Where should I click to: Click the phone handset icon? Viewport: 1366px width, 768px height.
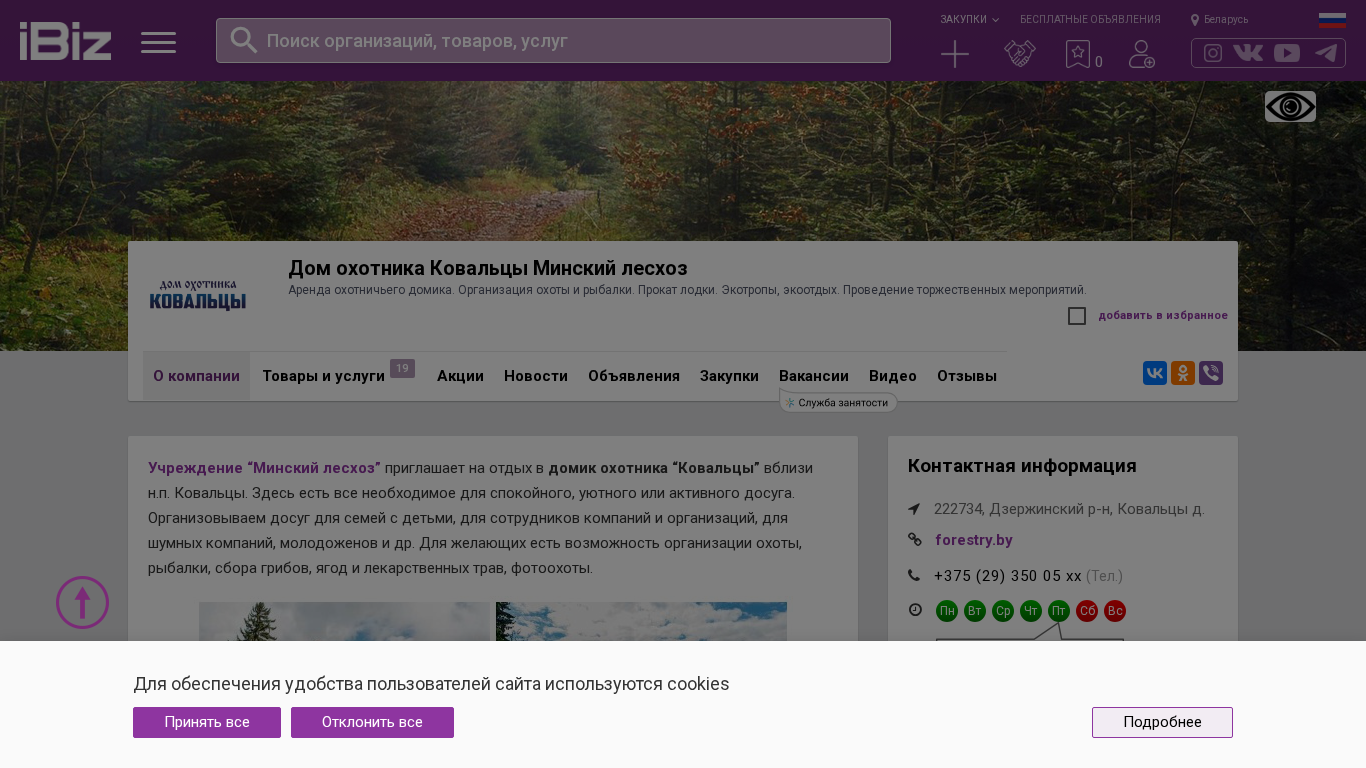click(x=914, y=575)
